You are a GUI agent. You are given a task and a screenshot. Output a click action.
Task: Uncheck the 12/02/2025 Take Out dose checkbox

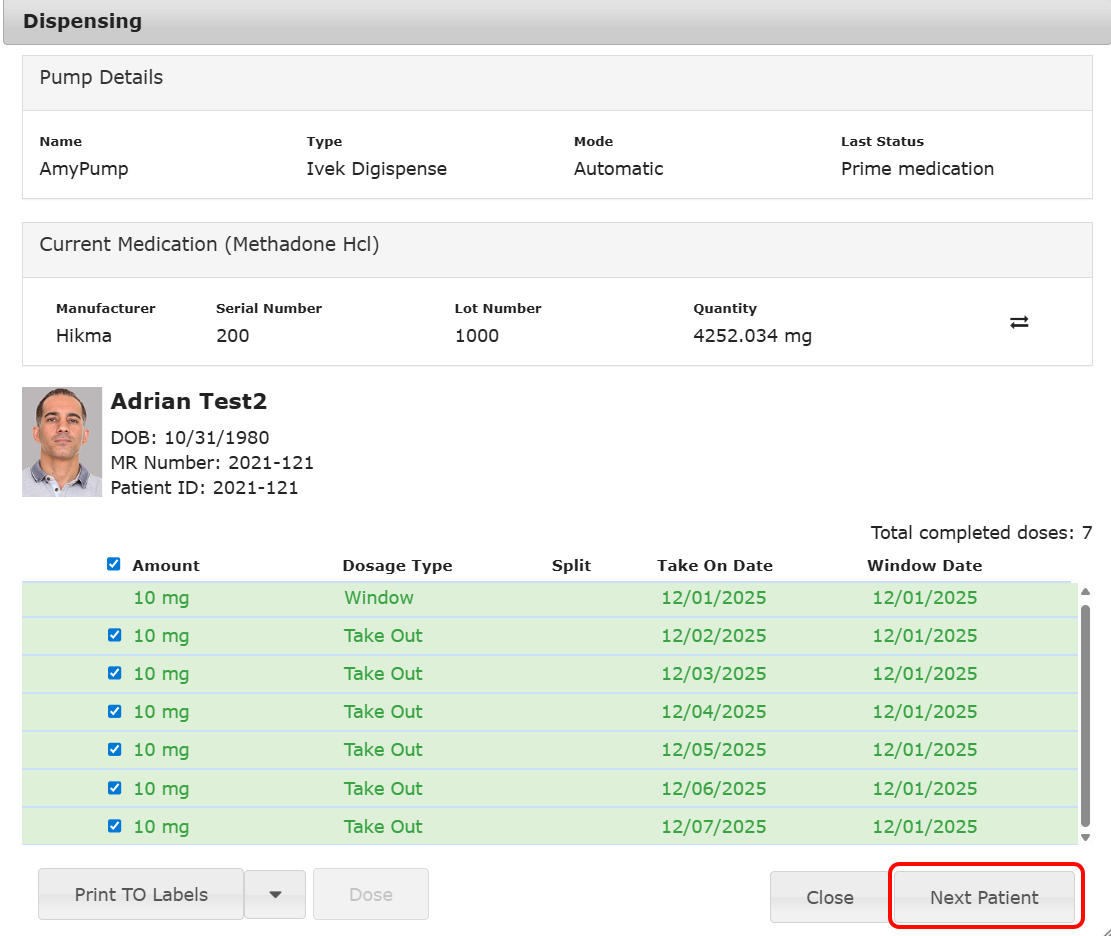tap(114, 635)
